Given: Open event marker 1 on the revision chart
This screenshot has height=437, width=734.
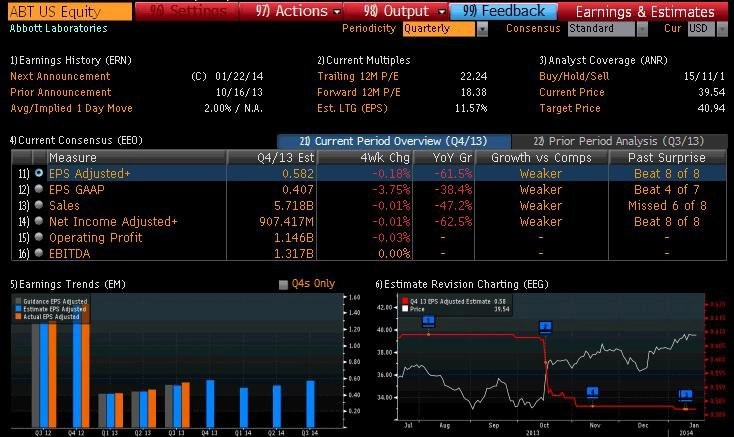Looking at the screenshot, I should click(x=428, y=321).
